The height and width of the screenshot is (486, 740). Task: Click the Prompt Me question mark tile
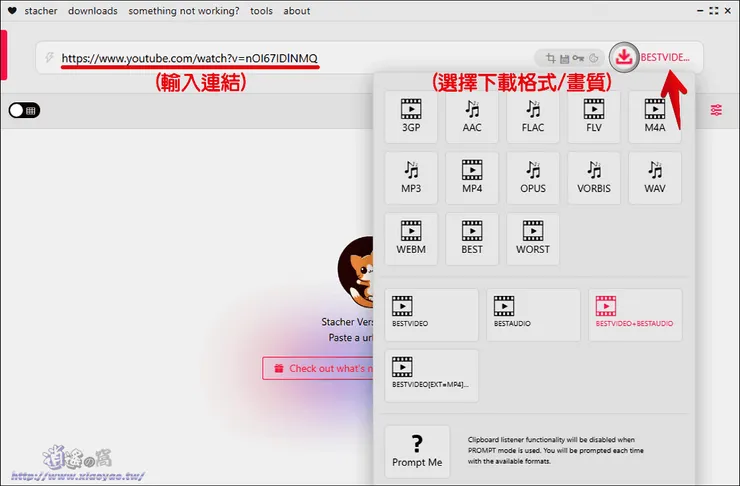(417, 452)
